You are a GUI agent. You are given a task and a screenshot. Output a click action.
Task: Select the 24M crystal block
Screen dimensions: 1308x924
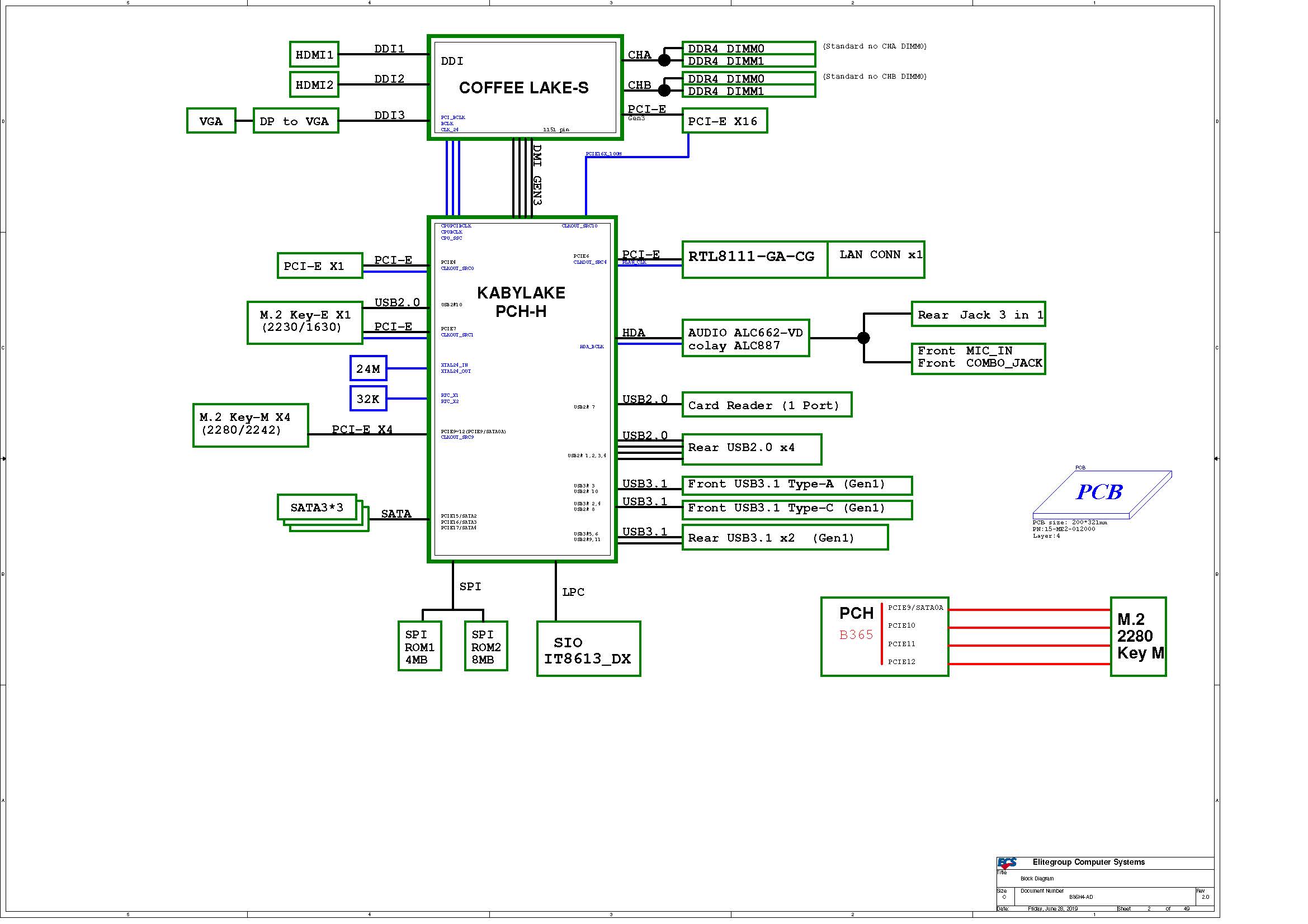coord(368,368)
